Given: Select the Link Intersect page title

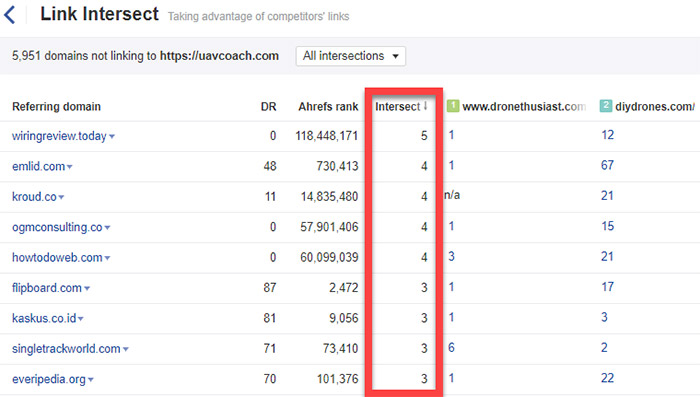Looking at the screenshot, I should pos(100,14).
